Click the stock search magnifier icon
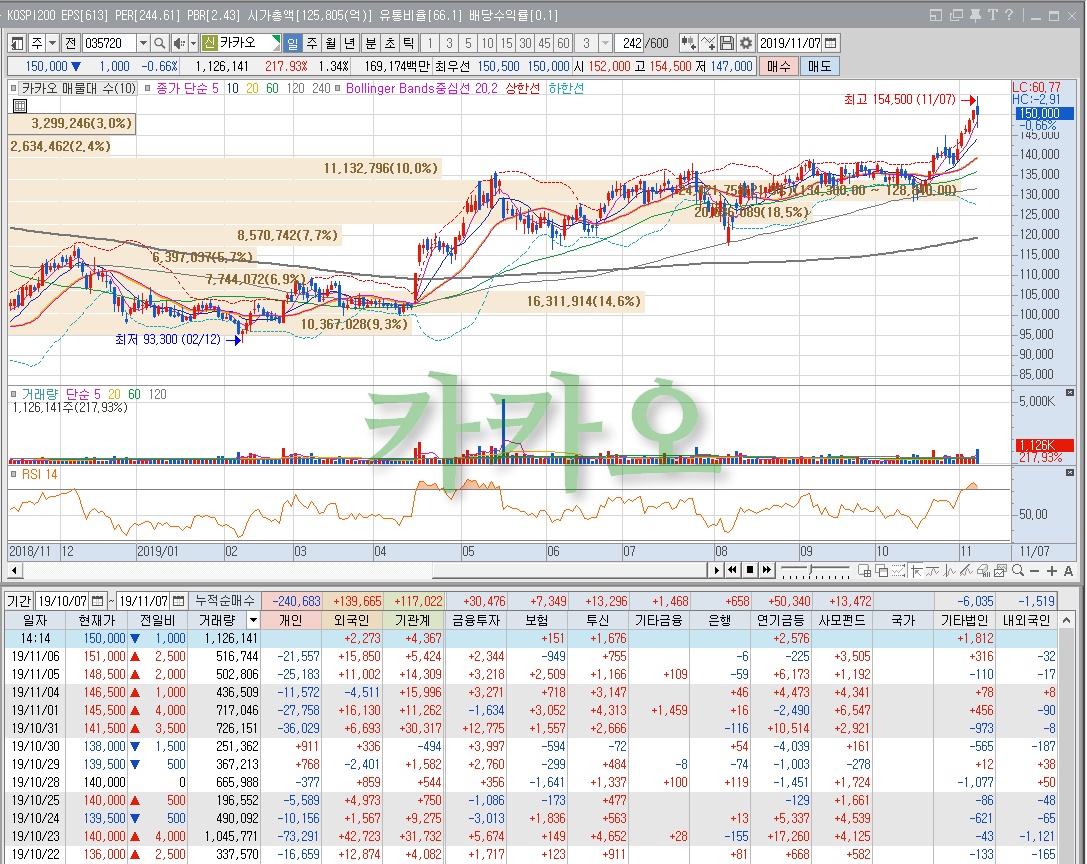The height and width of the screenshot is (864, 1087). [x=159, y=43]
